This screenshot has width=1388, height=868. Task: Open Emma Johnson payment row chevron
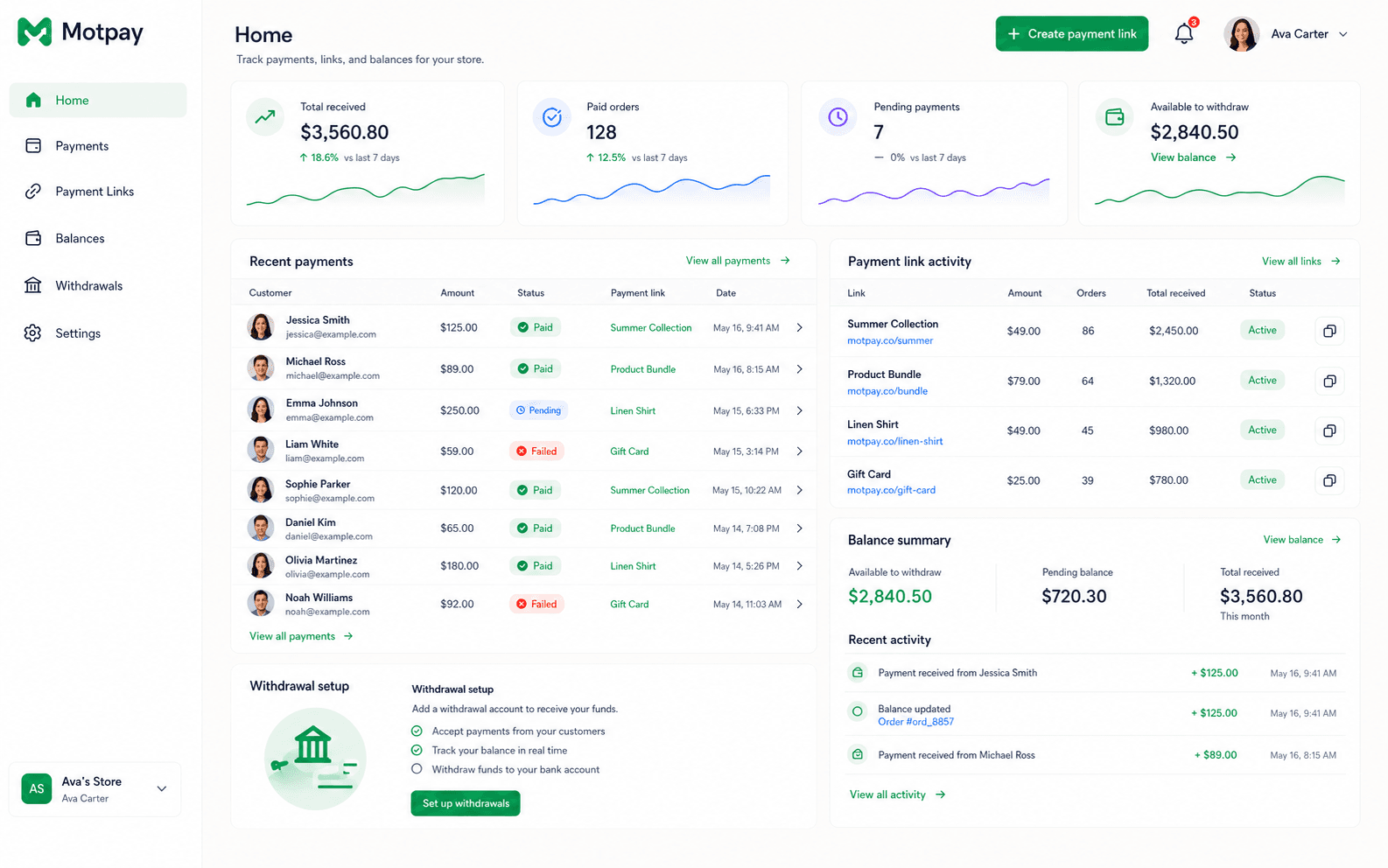click(x=800, y=410)
